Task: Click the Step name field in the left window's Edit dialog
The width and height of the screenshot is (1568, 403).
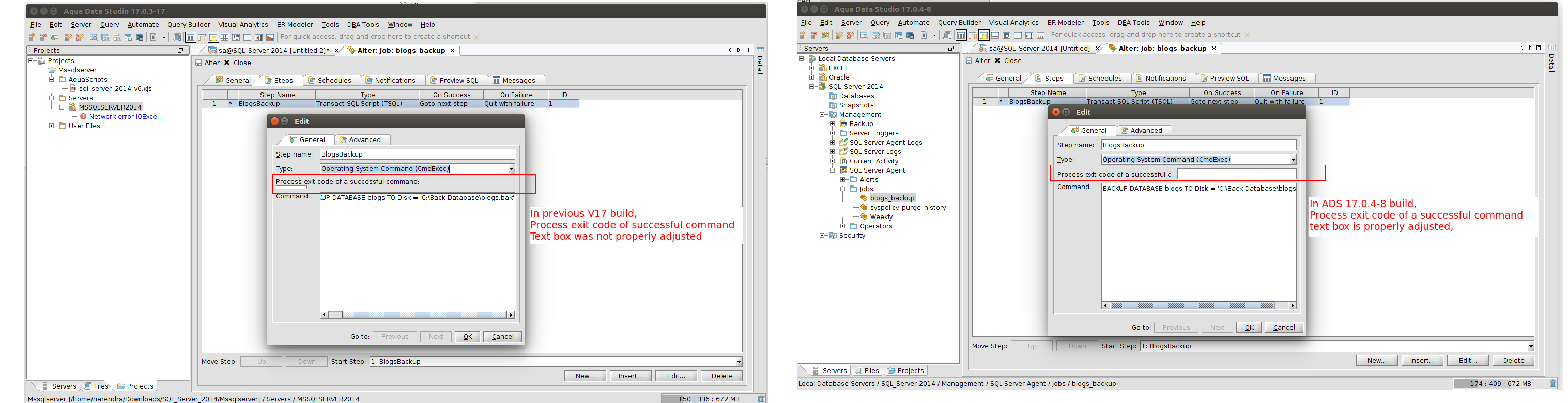Action: (418, 154)
